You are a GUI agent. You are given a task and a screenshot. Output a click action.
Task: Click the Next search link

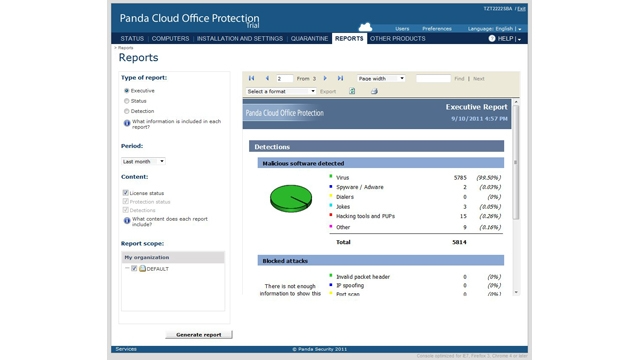click(479, 78)
